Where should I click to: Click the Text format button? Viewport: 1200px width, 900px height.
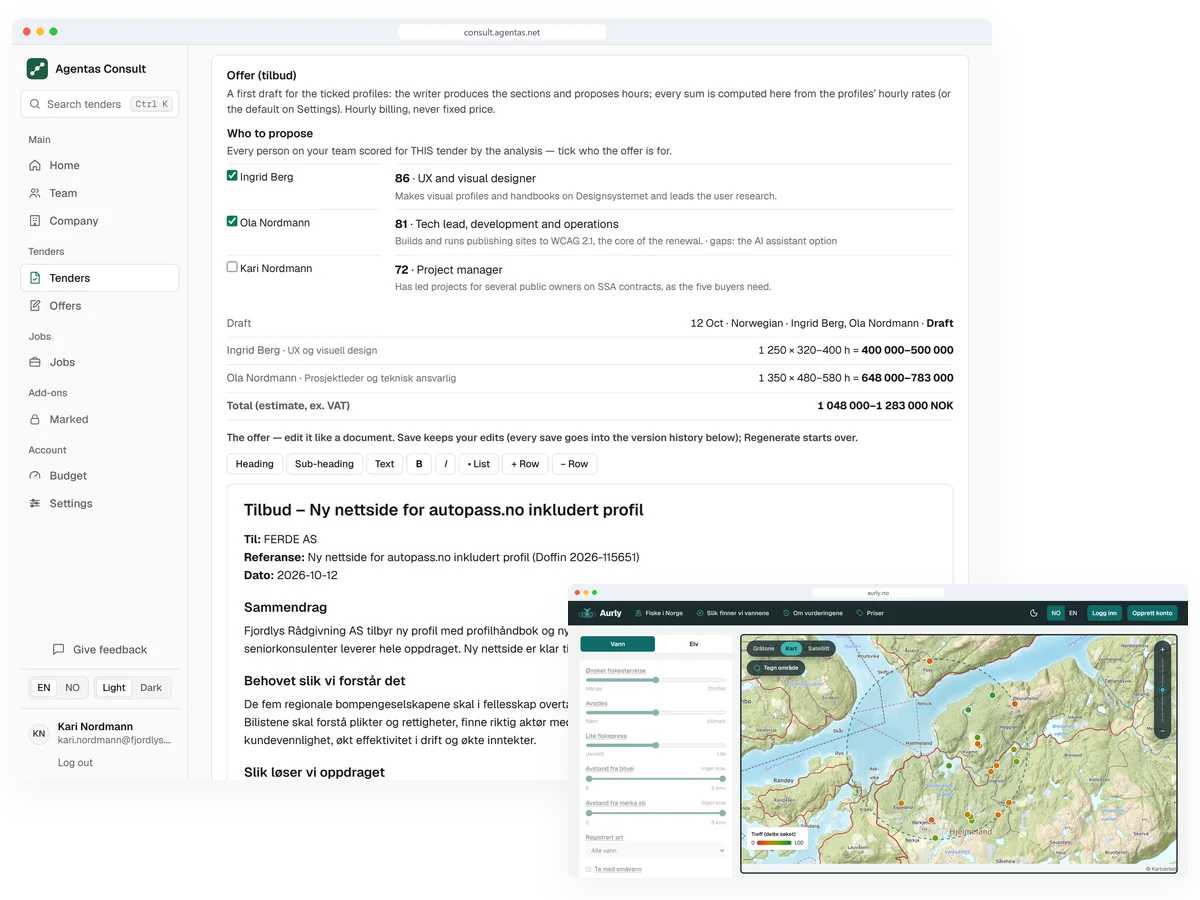click(385, 464)
